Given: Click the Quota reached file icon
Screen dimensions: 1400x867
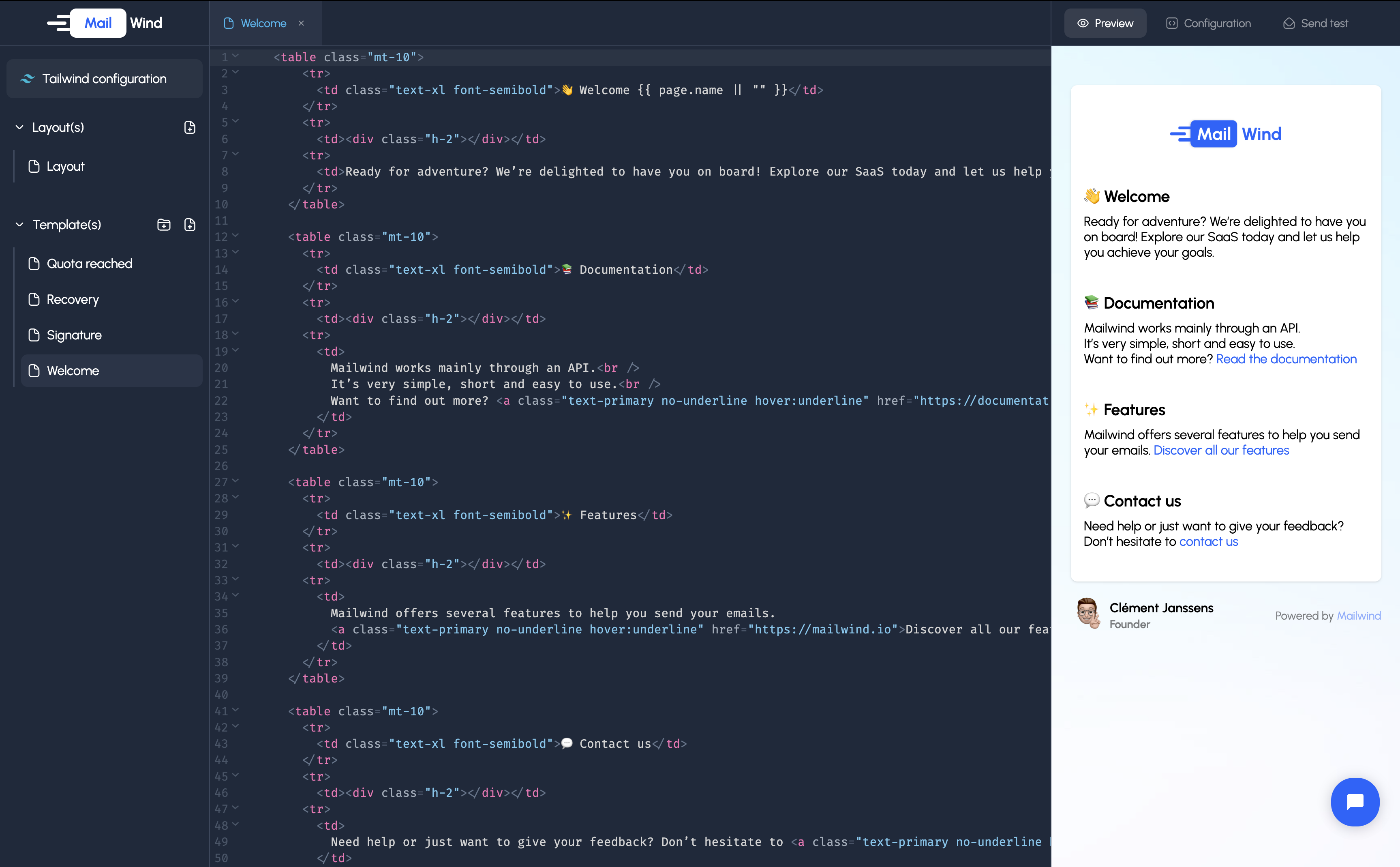Looking at the screenshot, I should (x=34, y=264).
